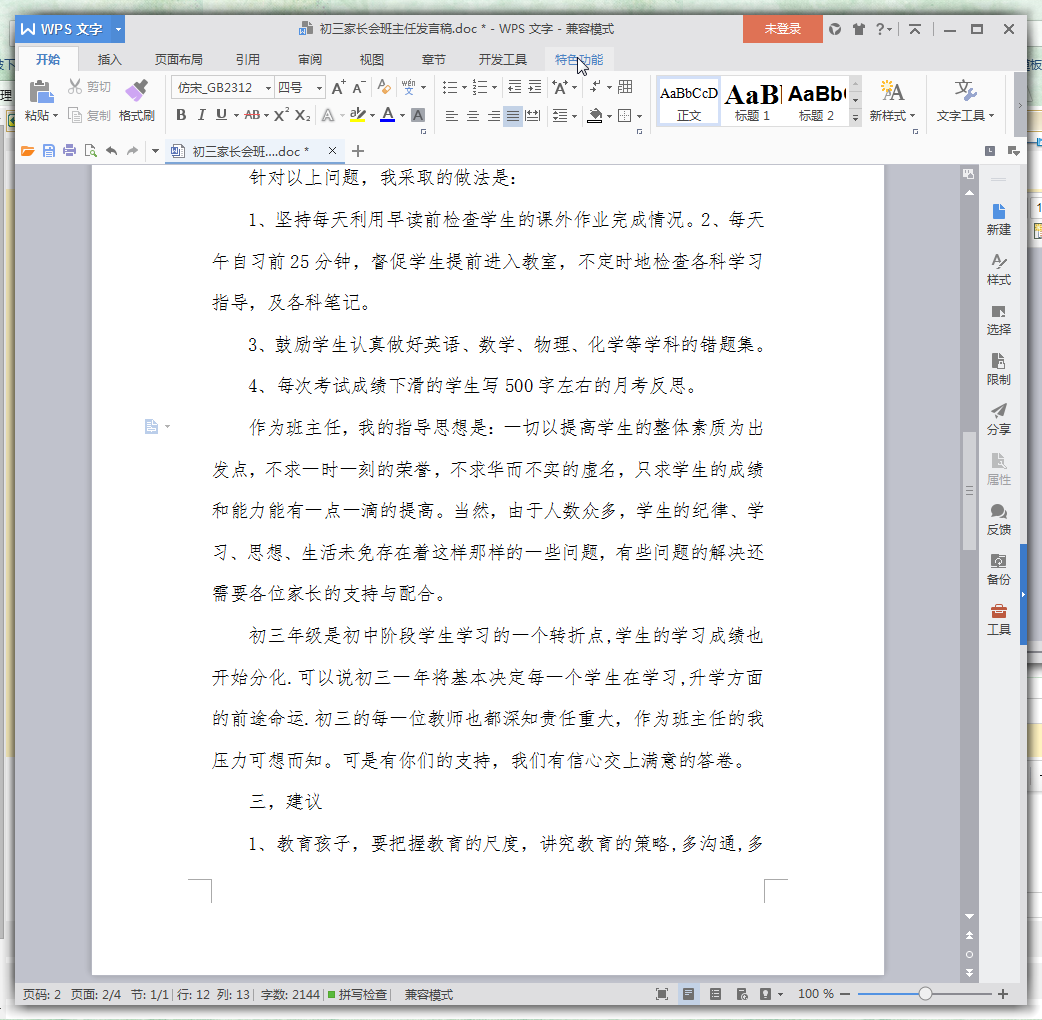
Task: Toggle Bold formatting
Action: click(x=181, y=115)
